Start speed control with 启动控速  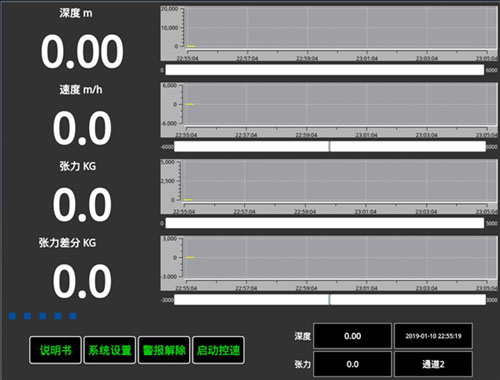pos(218,350)
